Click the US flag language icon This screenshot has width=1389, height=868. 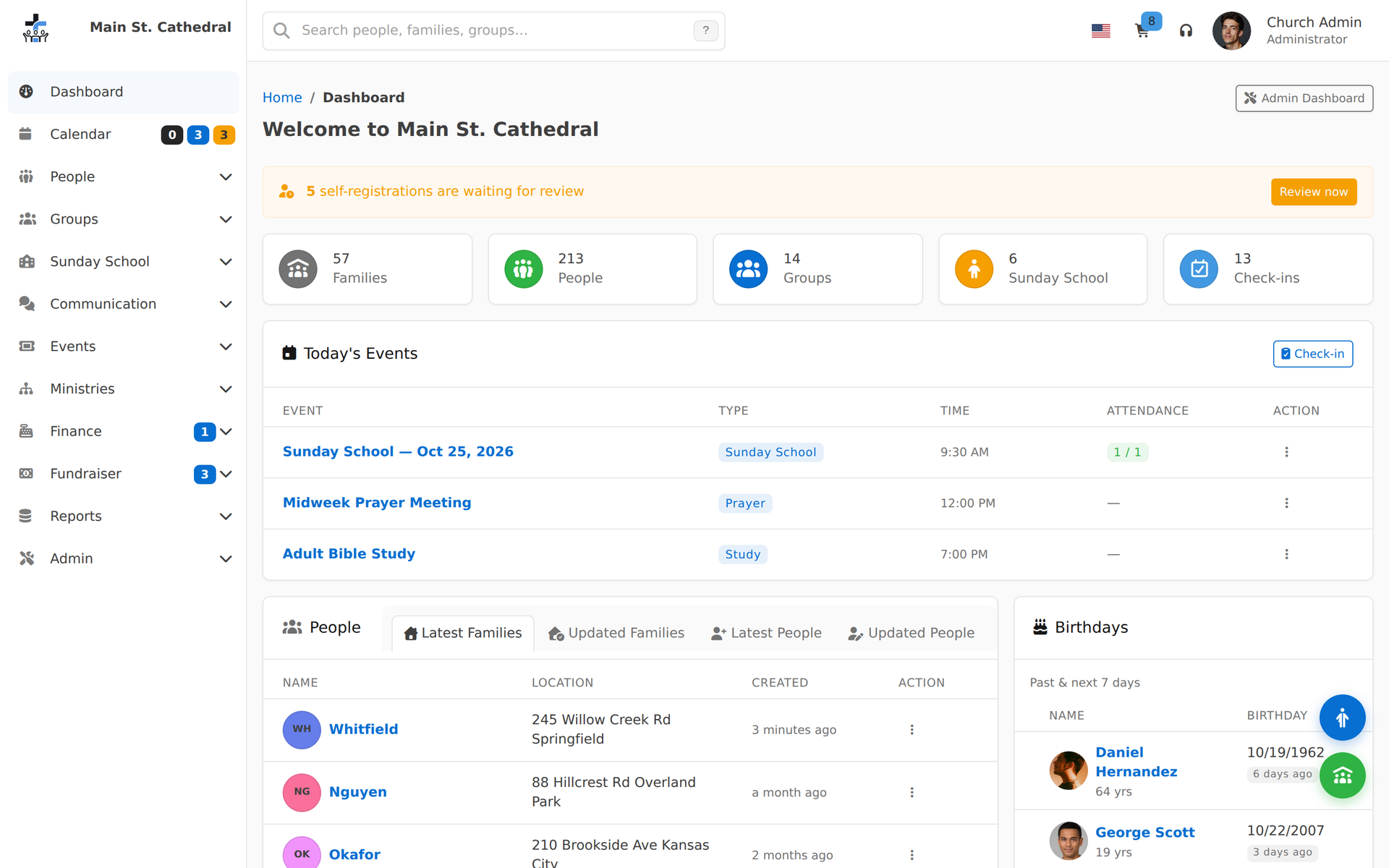point(1100,30)
